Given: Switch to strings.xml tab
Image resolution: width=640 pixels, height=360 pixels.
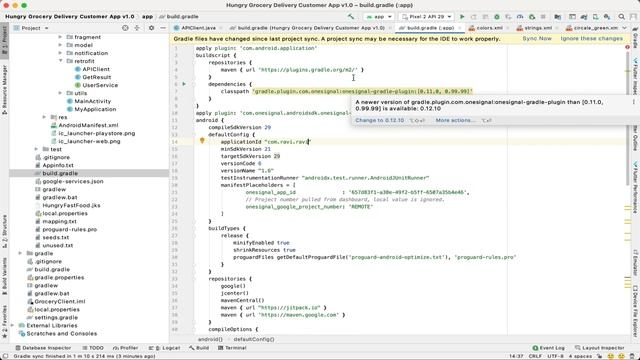Looking at the screenshot, I should point(538,28).
